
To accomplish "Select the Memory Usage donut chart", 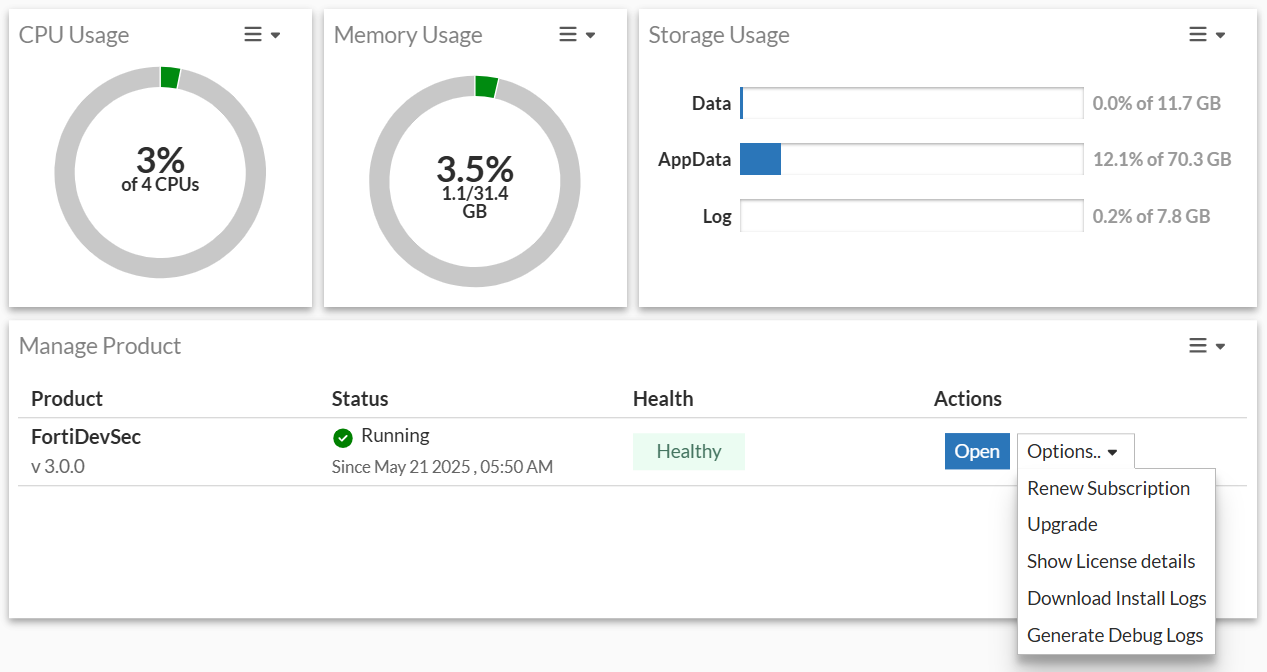I will [x=475, y=180].
